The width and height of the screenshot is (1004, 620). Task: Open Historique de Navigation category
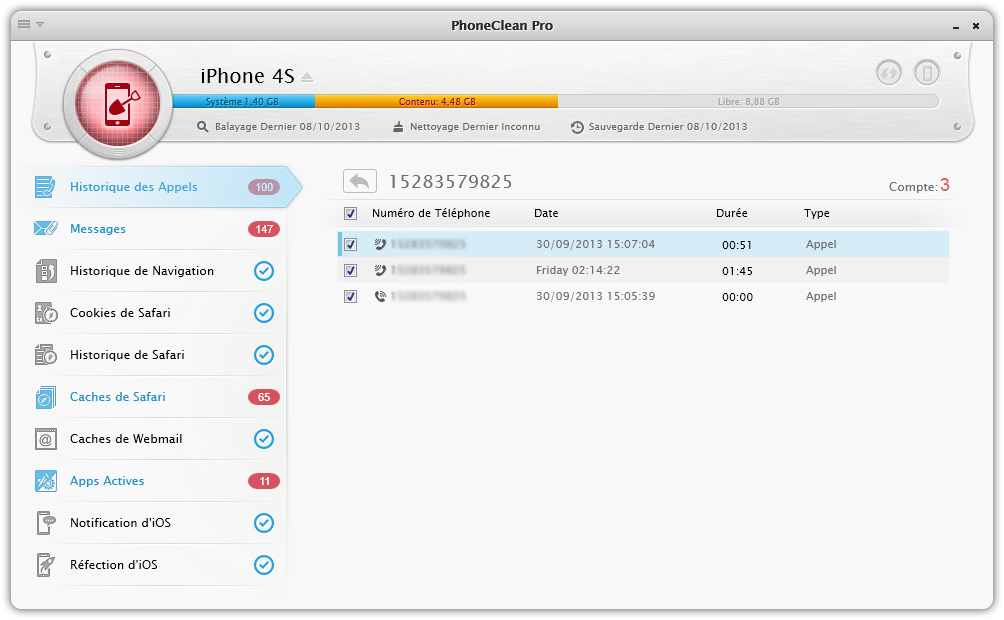158,271
